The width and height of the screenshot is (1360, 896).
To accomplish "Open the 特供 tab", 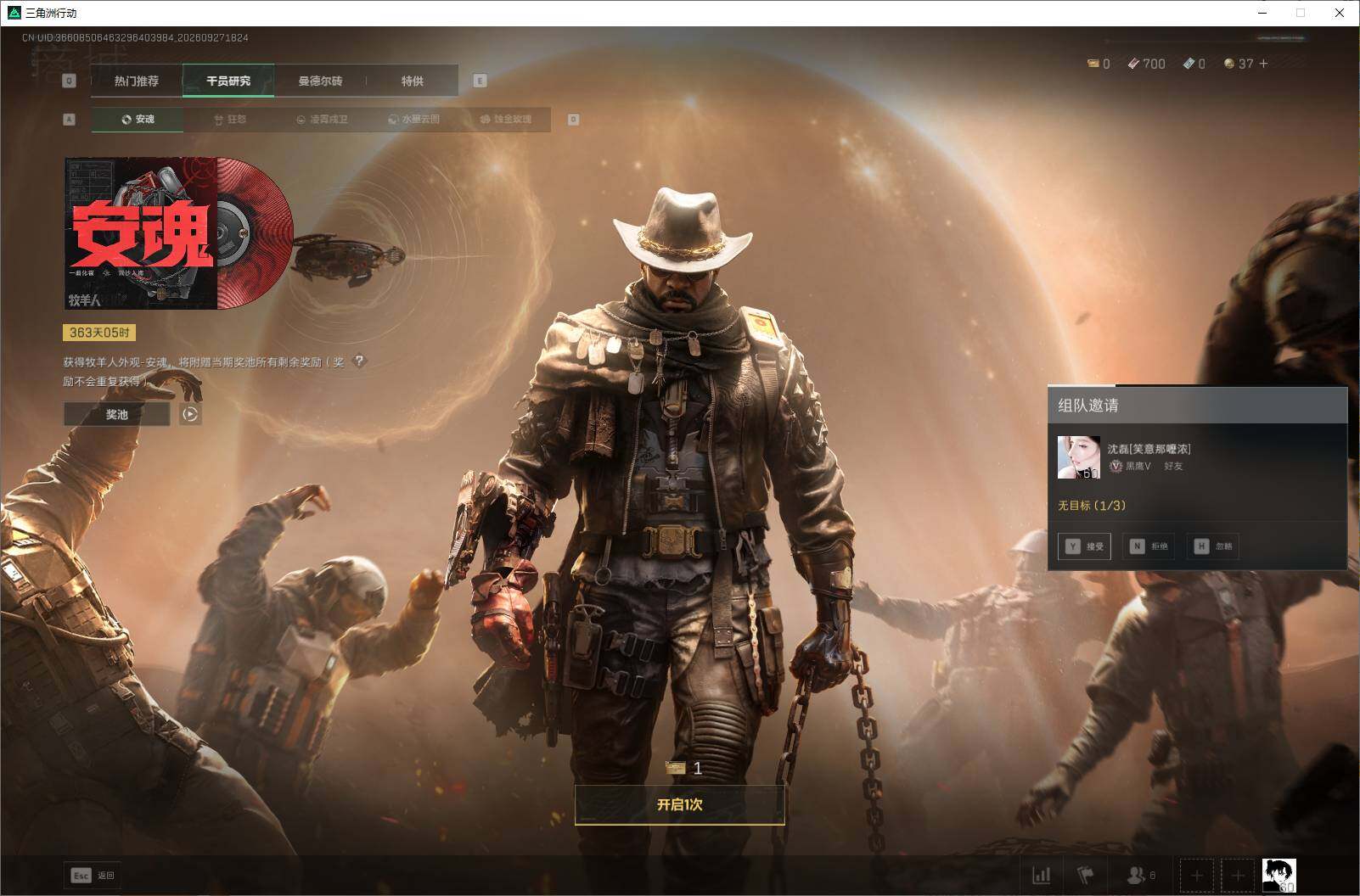I will [x=413, y=81].
